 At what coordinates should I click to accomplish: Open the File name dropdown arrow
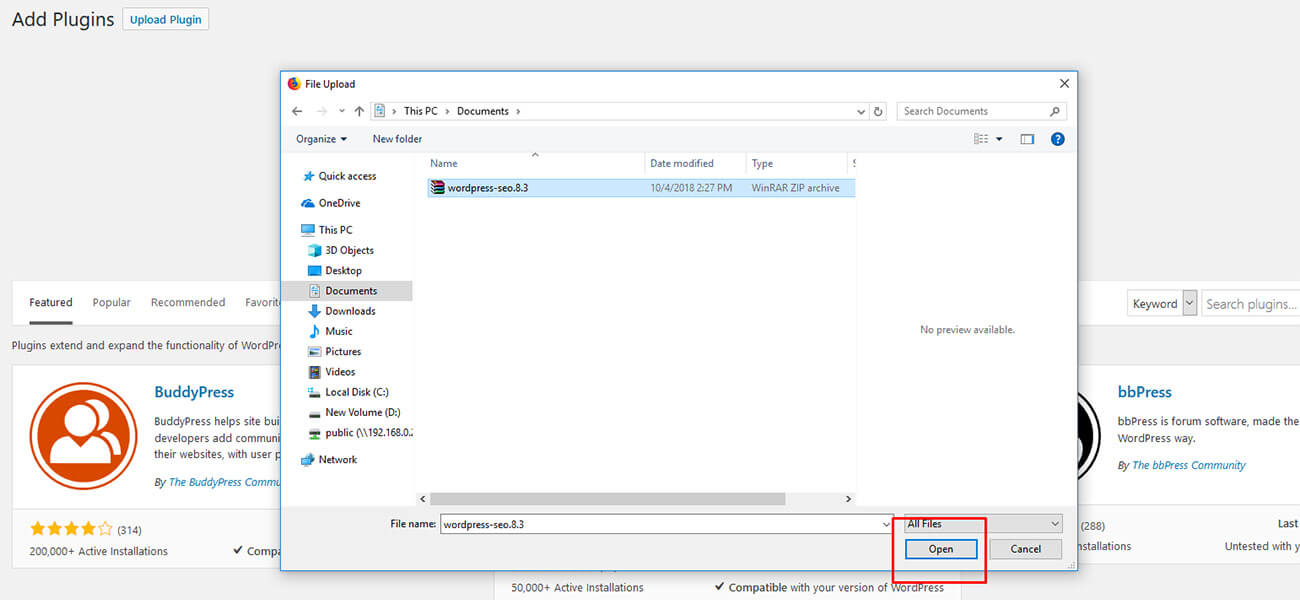click(886, 524)
